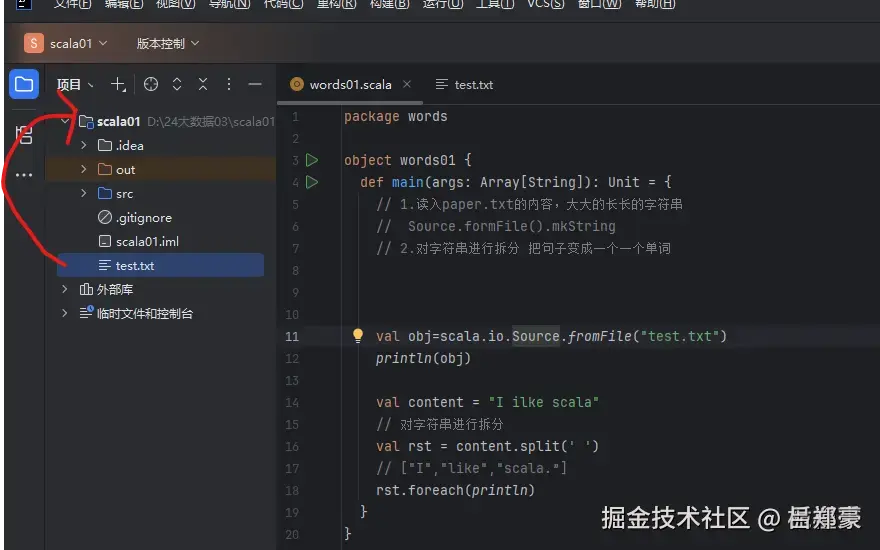Open the Project tool window icon
The width and height of the screenshot is (880, 550).
[x=24, y=84]
